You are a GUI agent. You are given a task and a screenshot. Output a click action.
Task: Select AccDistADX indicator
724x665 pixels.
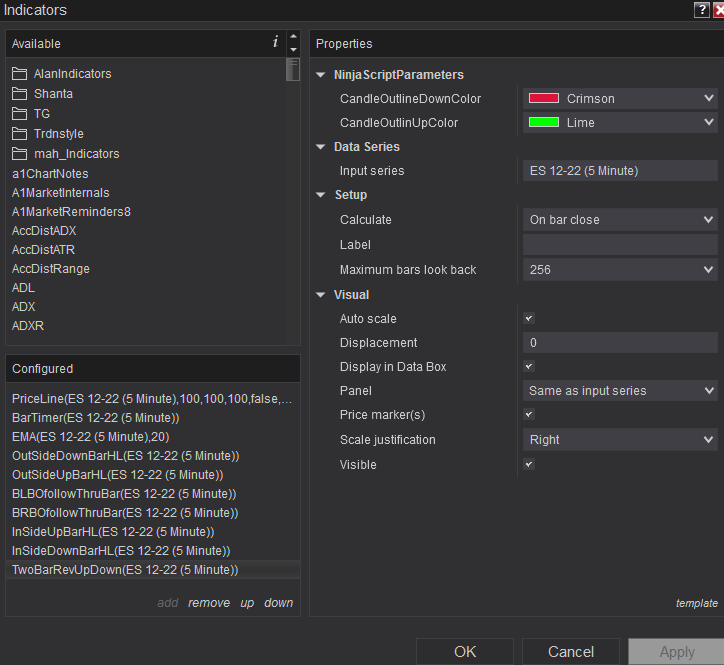pos(44,230)
